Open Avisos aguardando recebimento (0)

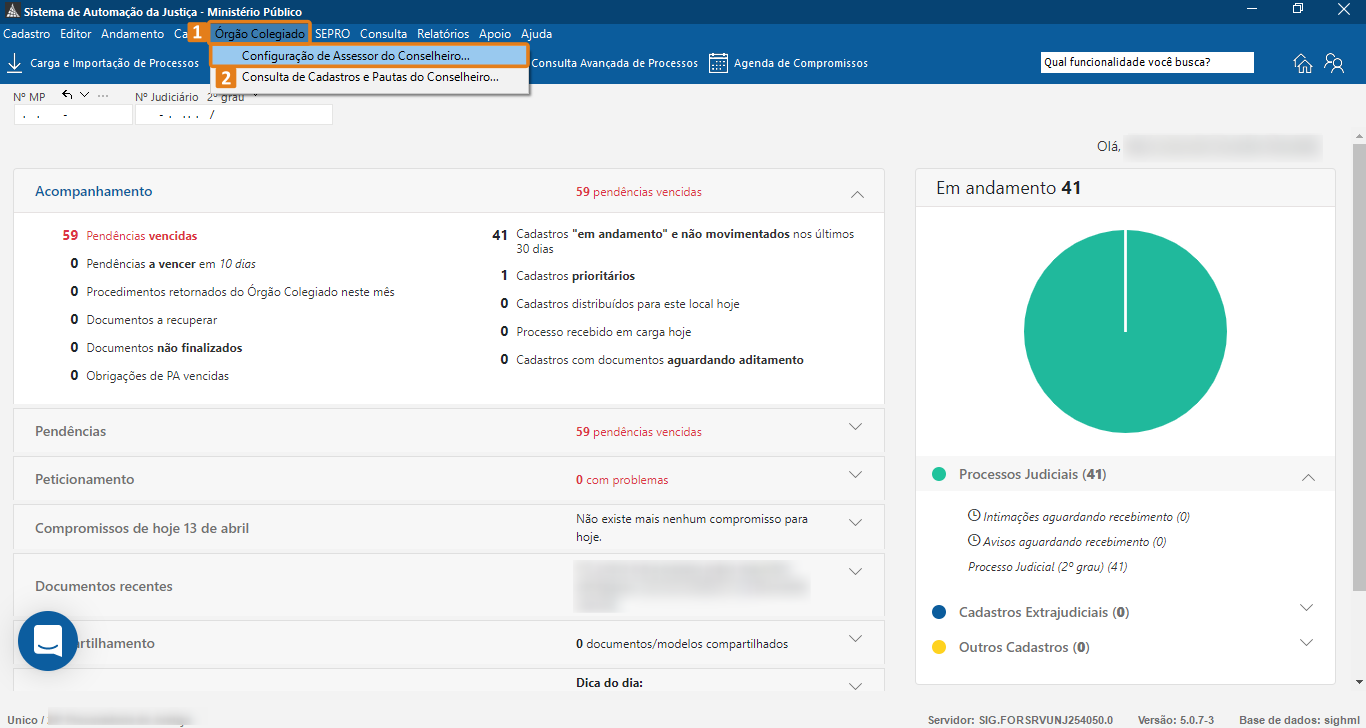click(x=1067, y=542)
